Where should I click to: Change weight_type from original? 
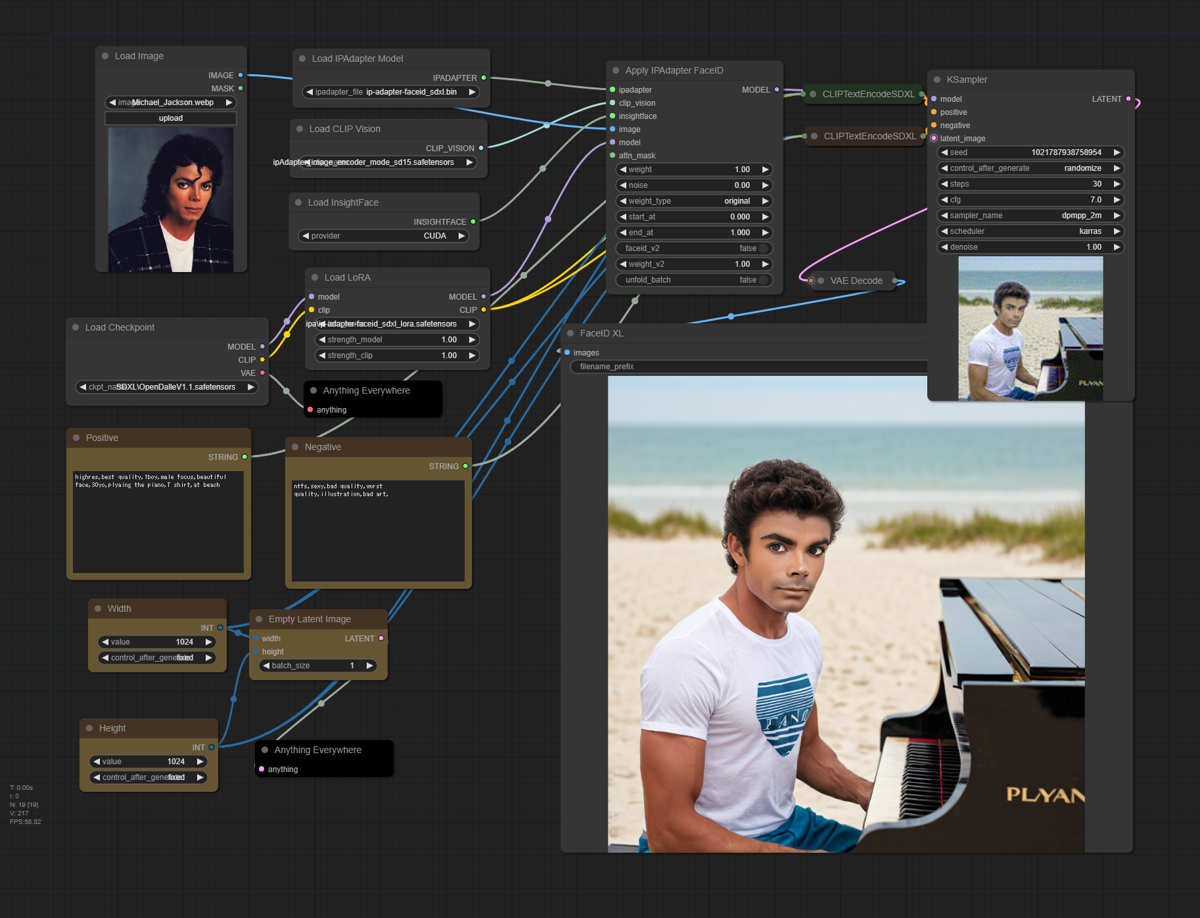point(693,200)
